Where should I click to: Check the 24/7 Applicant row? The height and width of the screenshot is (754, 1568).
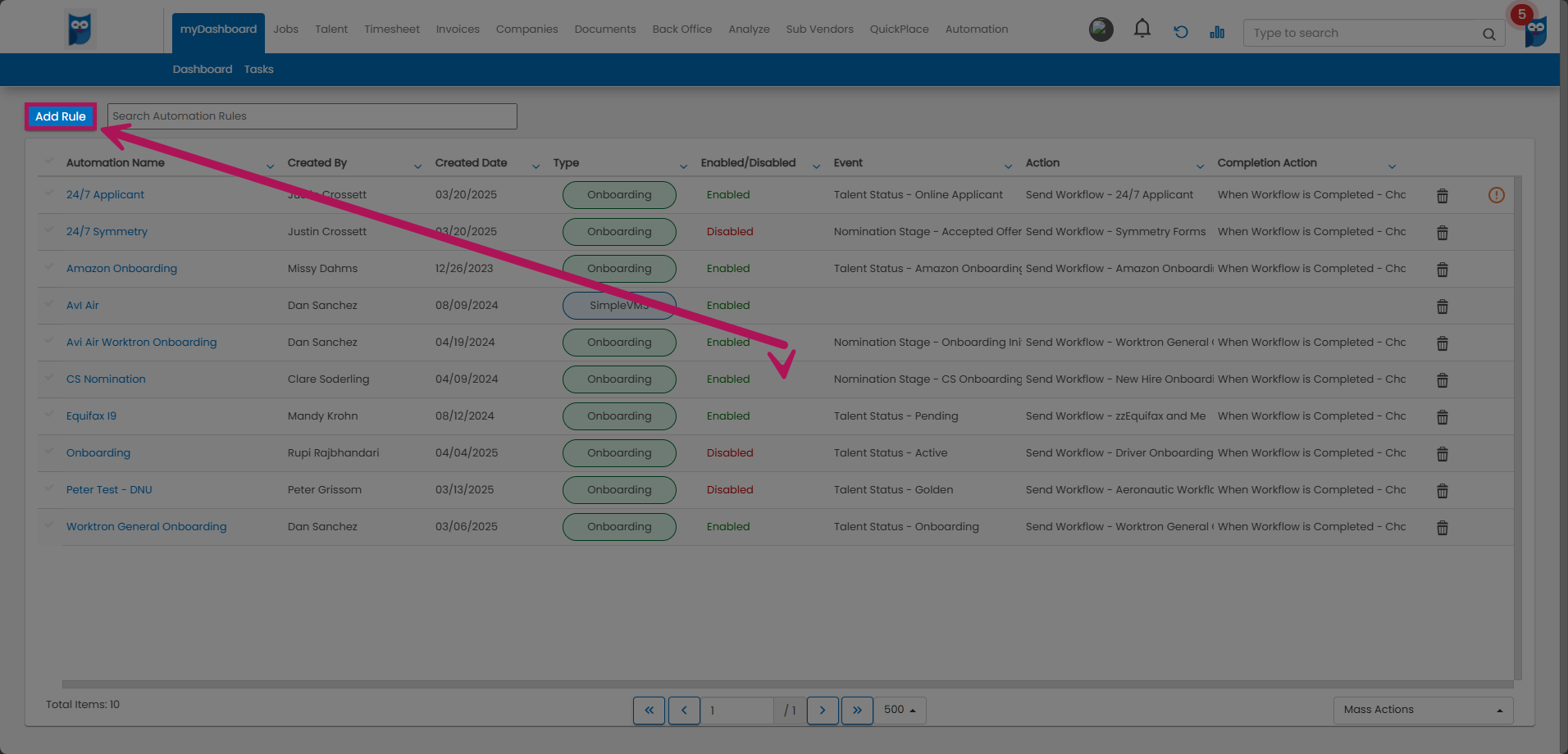pos(49,193)
